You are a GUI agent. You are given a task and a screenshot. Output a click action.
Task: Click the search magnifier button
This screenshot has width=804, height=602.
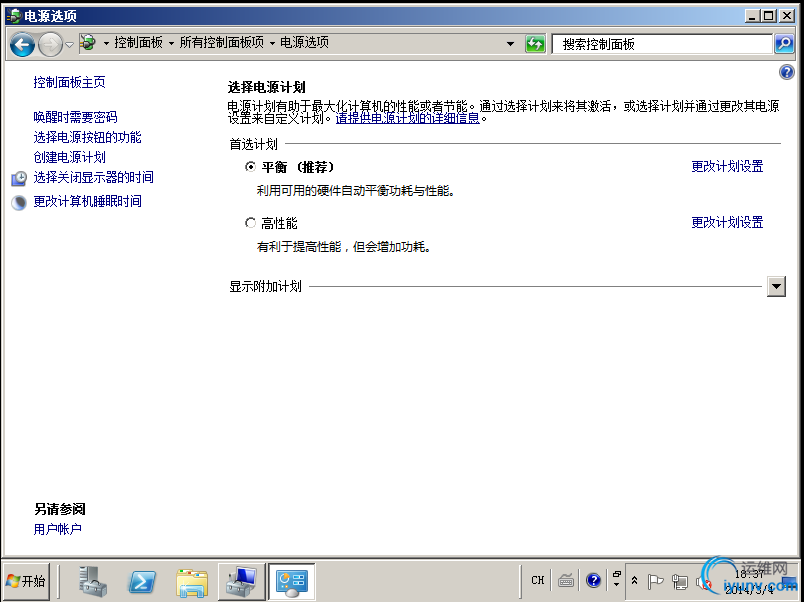point(784,44)
